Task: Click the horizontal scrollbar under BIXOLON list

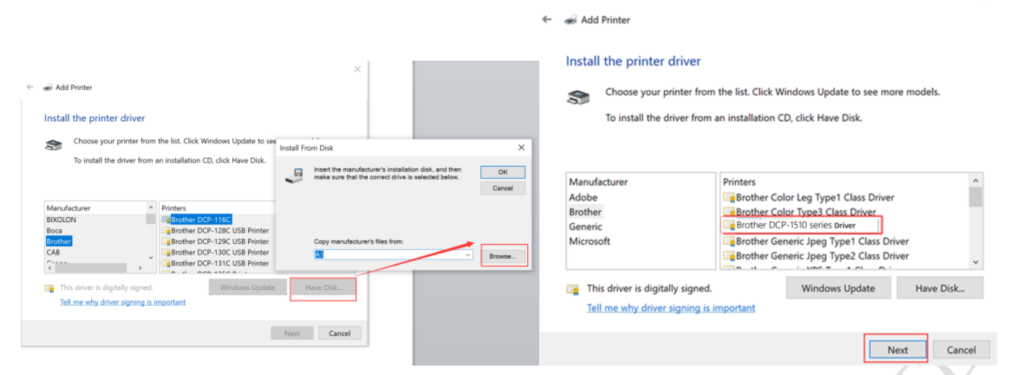Action: 90,269
